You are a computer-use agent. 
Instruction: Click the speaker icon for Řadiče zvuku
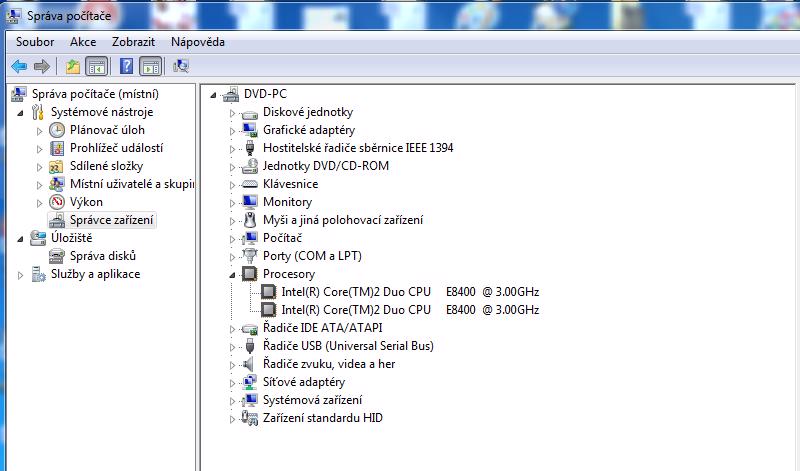tap(248, 364)
